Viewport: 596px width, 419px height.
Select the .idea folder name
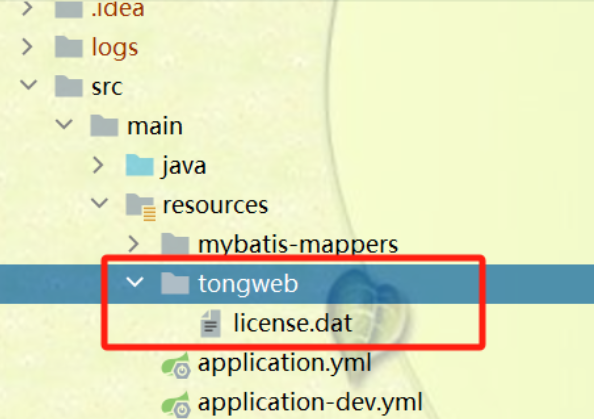(x=118, y=8)
